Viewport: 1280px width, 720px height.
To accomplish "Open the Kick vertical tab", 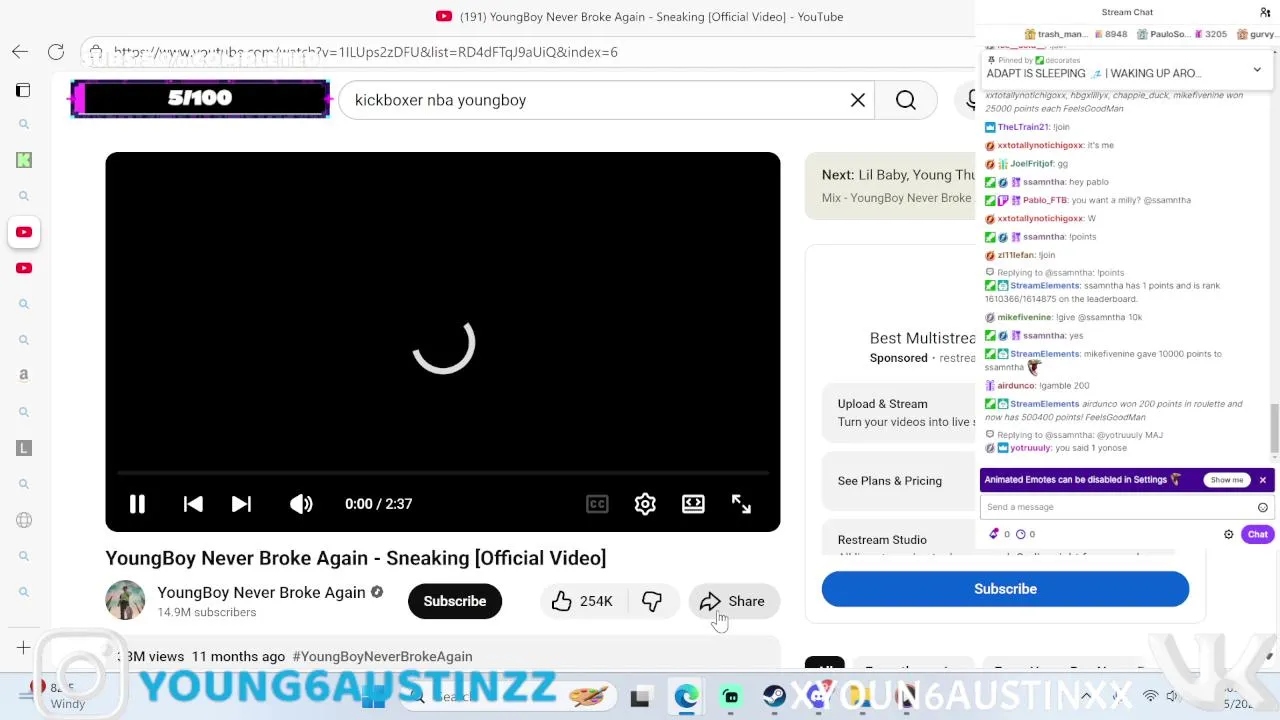I will pos(24,160).
